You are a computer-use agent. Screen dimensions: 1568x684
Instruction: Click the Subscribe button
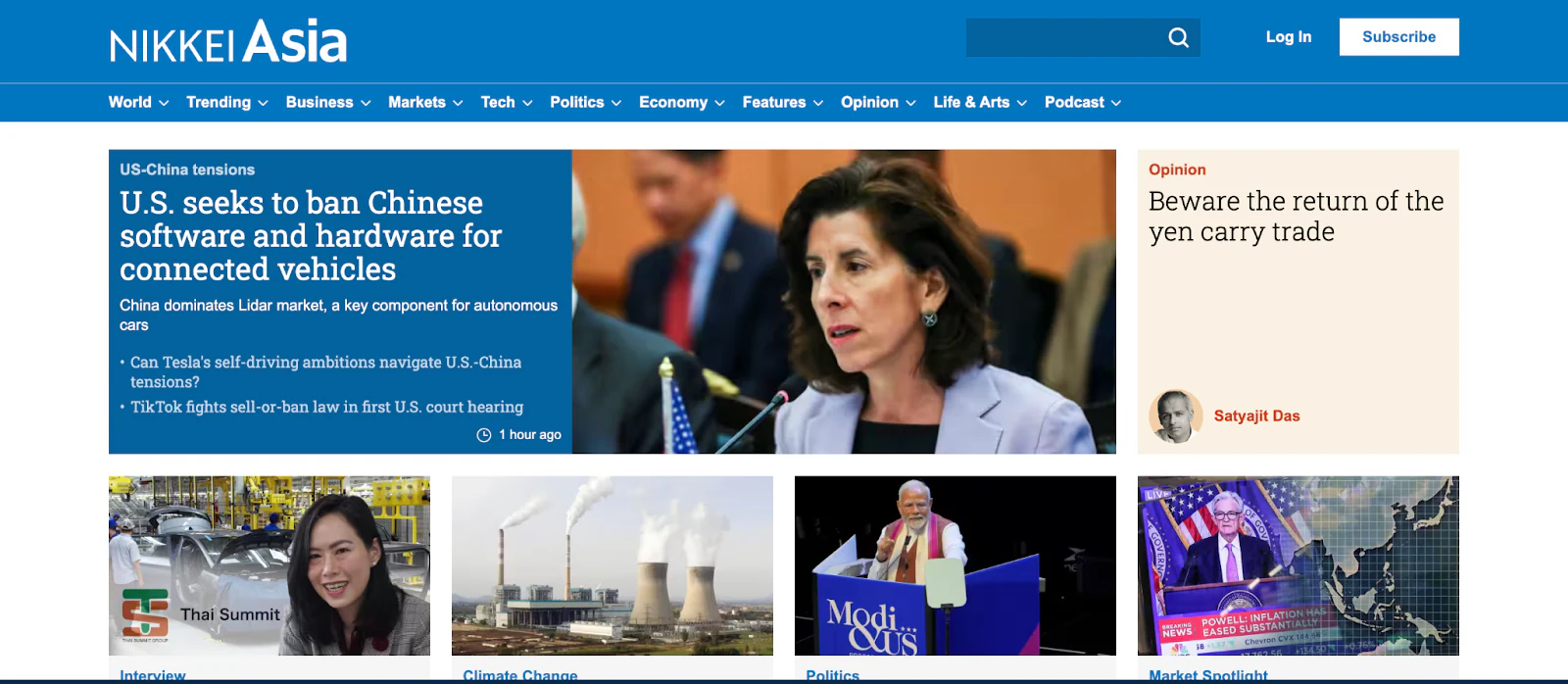(x=1398, y=37)
